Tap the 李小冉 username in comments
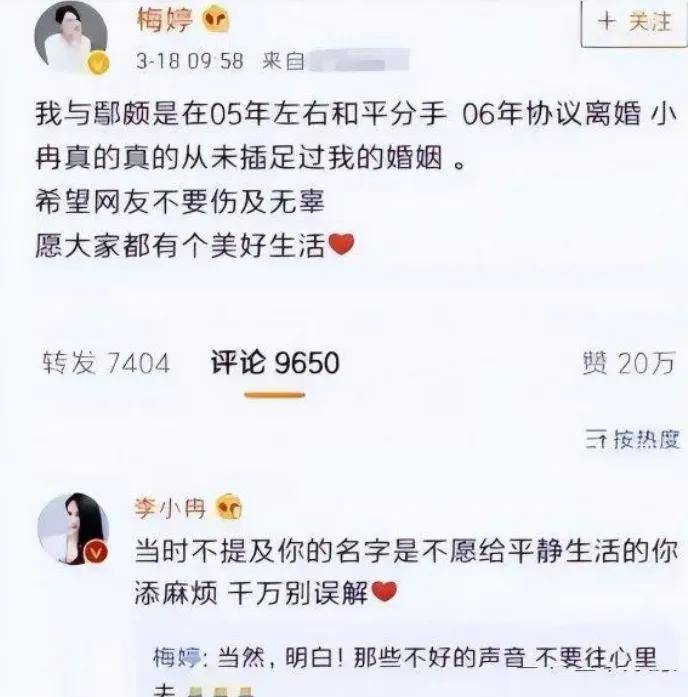 tap(170, 508)
